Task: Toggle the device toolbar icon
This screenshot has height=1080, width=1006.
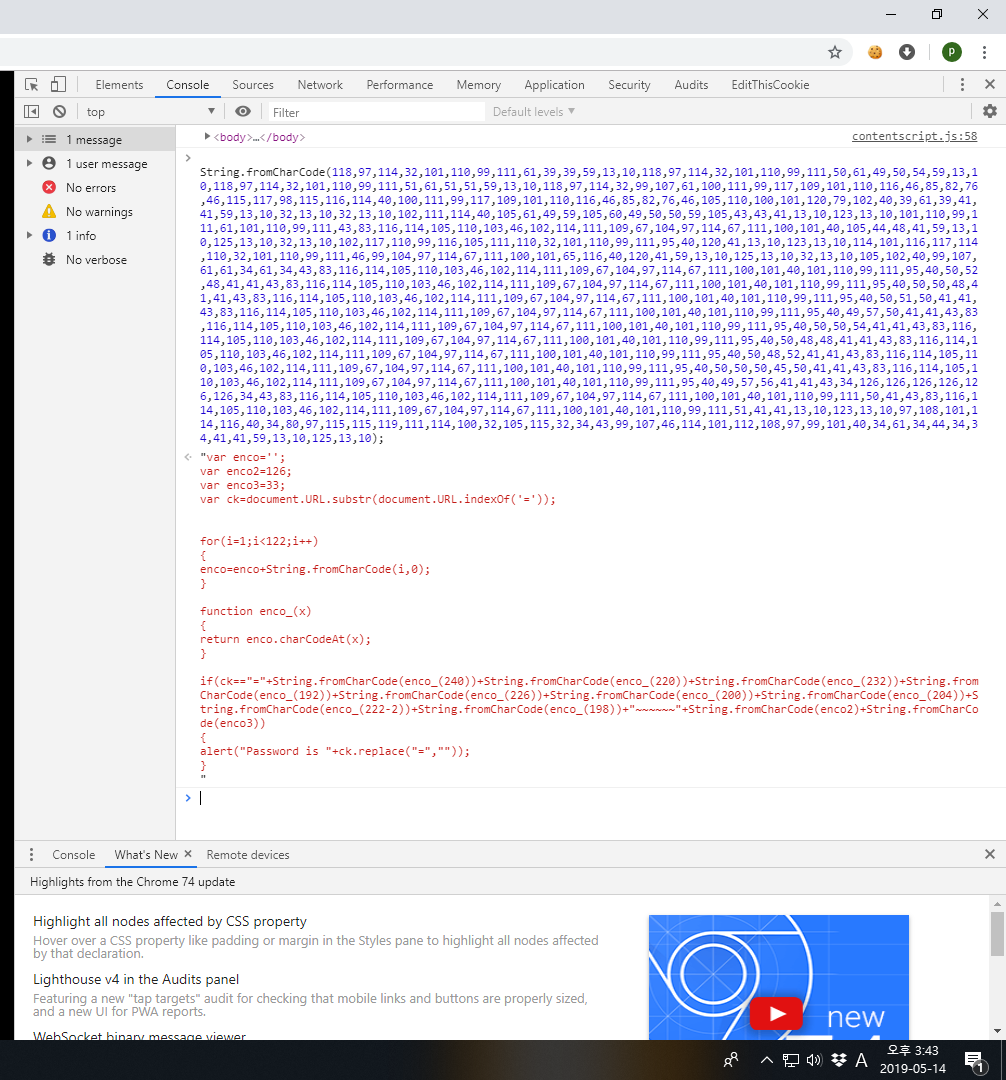Action: (59, 85)
